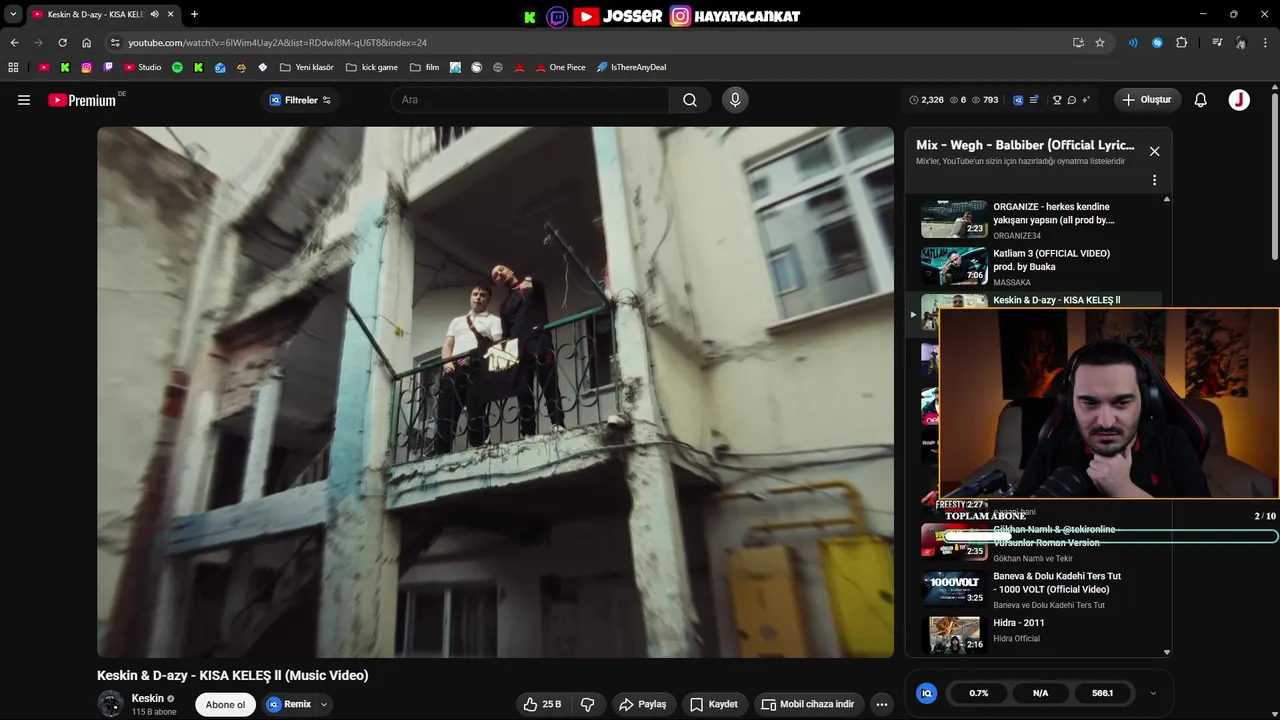
Task: Expand the vidIQ stats panel chevron
Action: 1153,693
